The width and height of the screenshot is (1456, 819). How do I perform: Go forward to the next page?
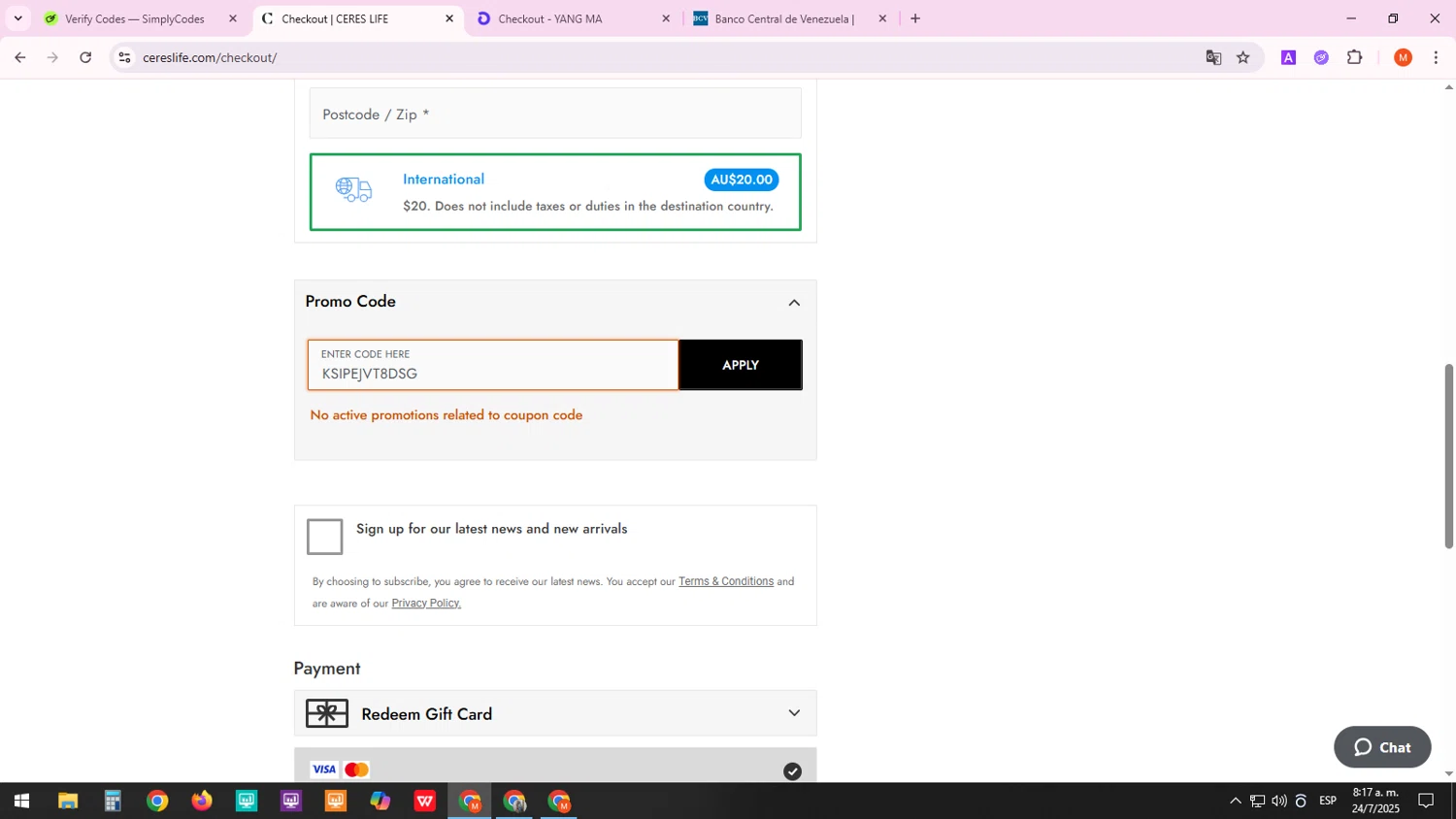52,58
